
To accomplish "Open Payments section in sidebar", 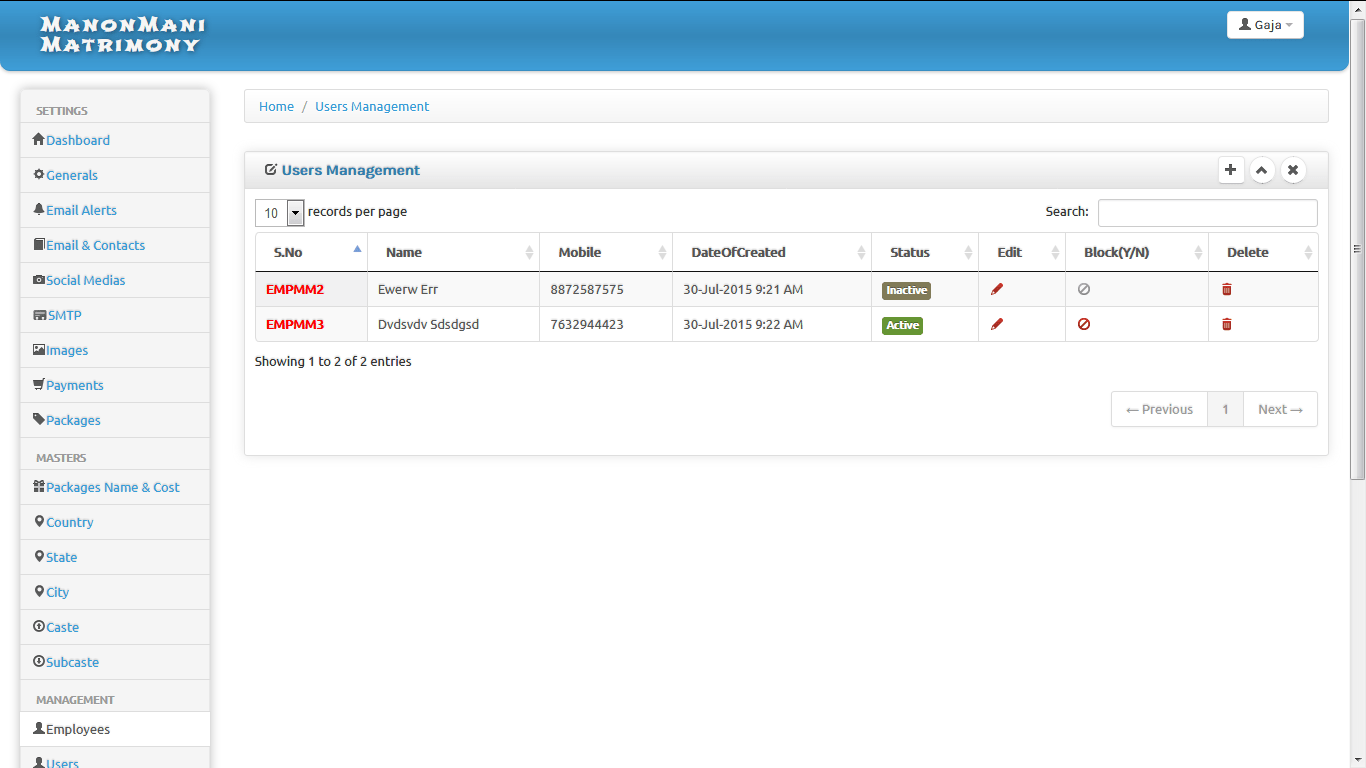I will coord(115,385).
